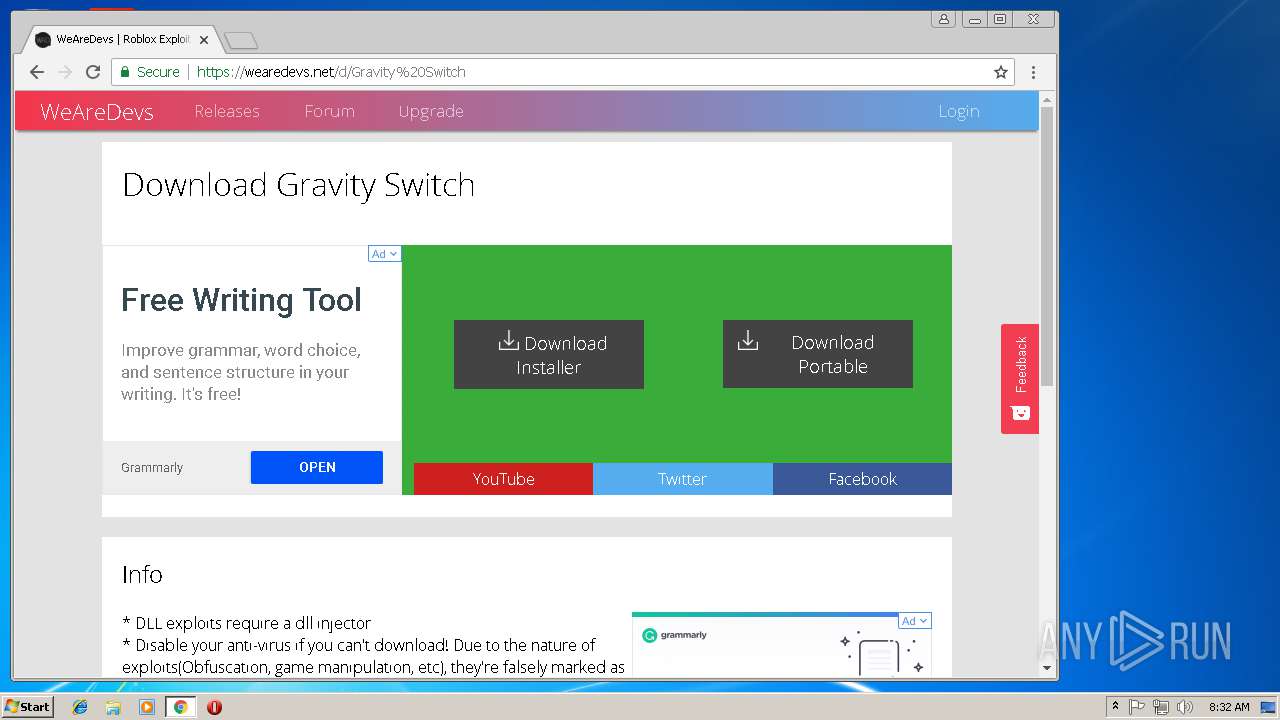This screenshot has height=720, width=1280.
Task: Click the Download Installer button
Action: [549, 355]
